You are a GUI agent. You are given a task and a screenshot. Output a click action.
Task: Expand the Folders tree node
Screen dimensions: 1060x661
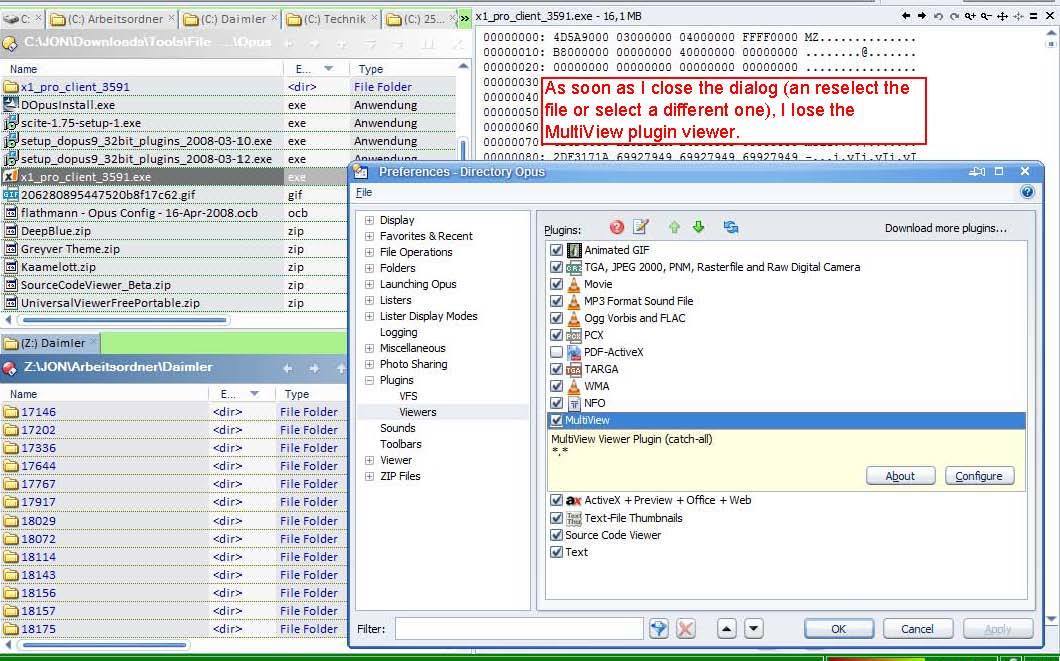tap(369, 268)
